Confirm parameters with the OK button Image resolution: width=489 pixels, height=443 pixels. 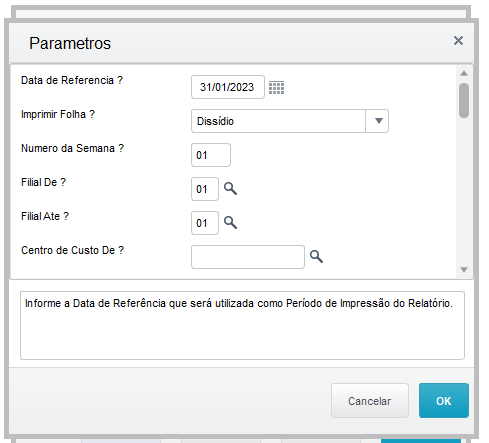tap(444, 401)
